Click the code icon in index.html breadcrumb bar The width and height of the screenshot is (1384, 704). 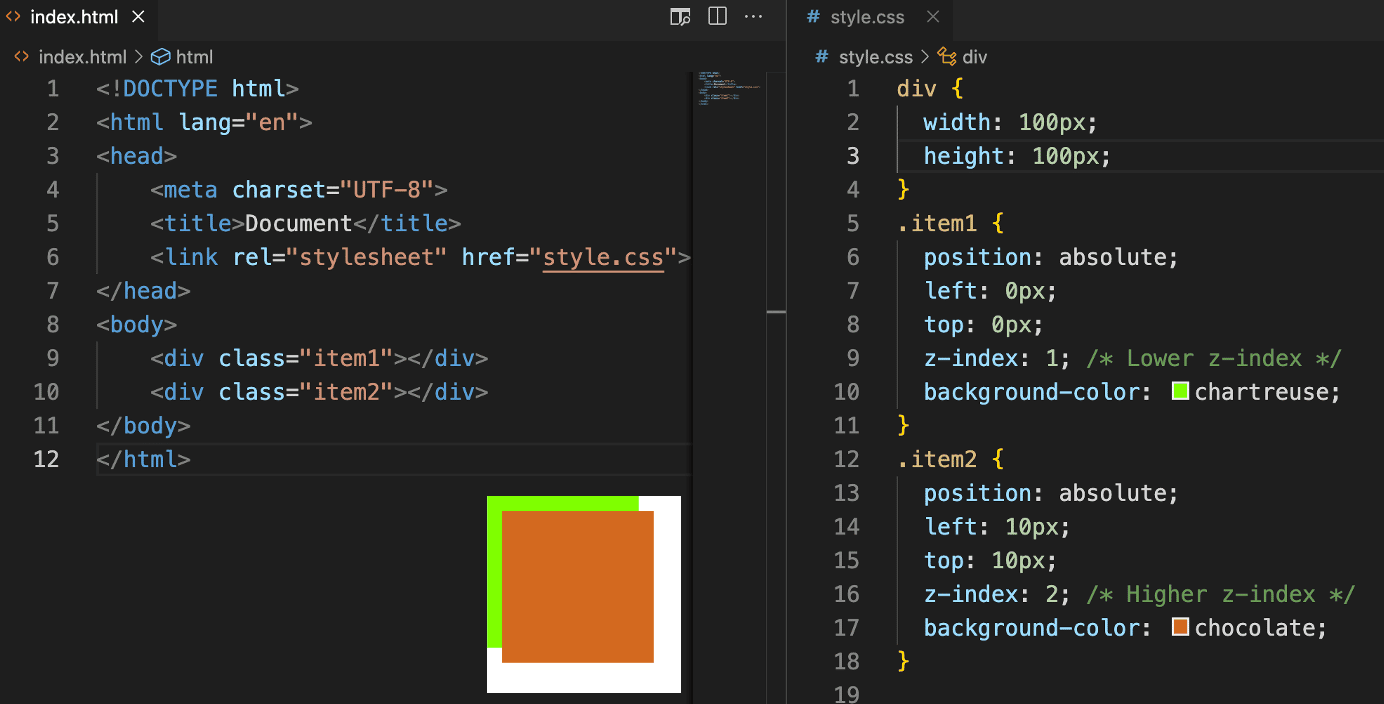click(21, 57)
